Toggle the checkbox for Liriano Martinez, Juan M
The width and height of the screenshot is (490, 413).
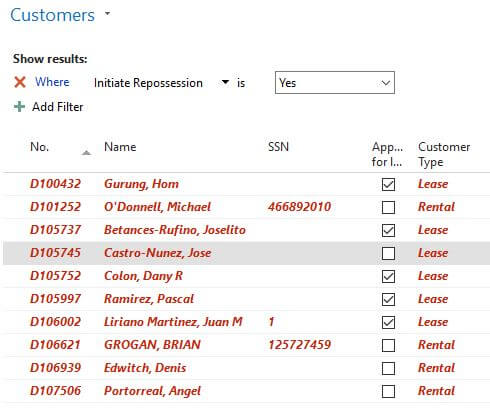(x=388, y=322)
